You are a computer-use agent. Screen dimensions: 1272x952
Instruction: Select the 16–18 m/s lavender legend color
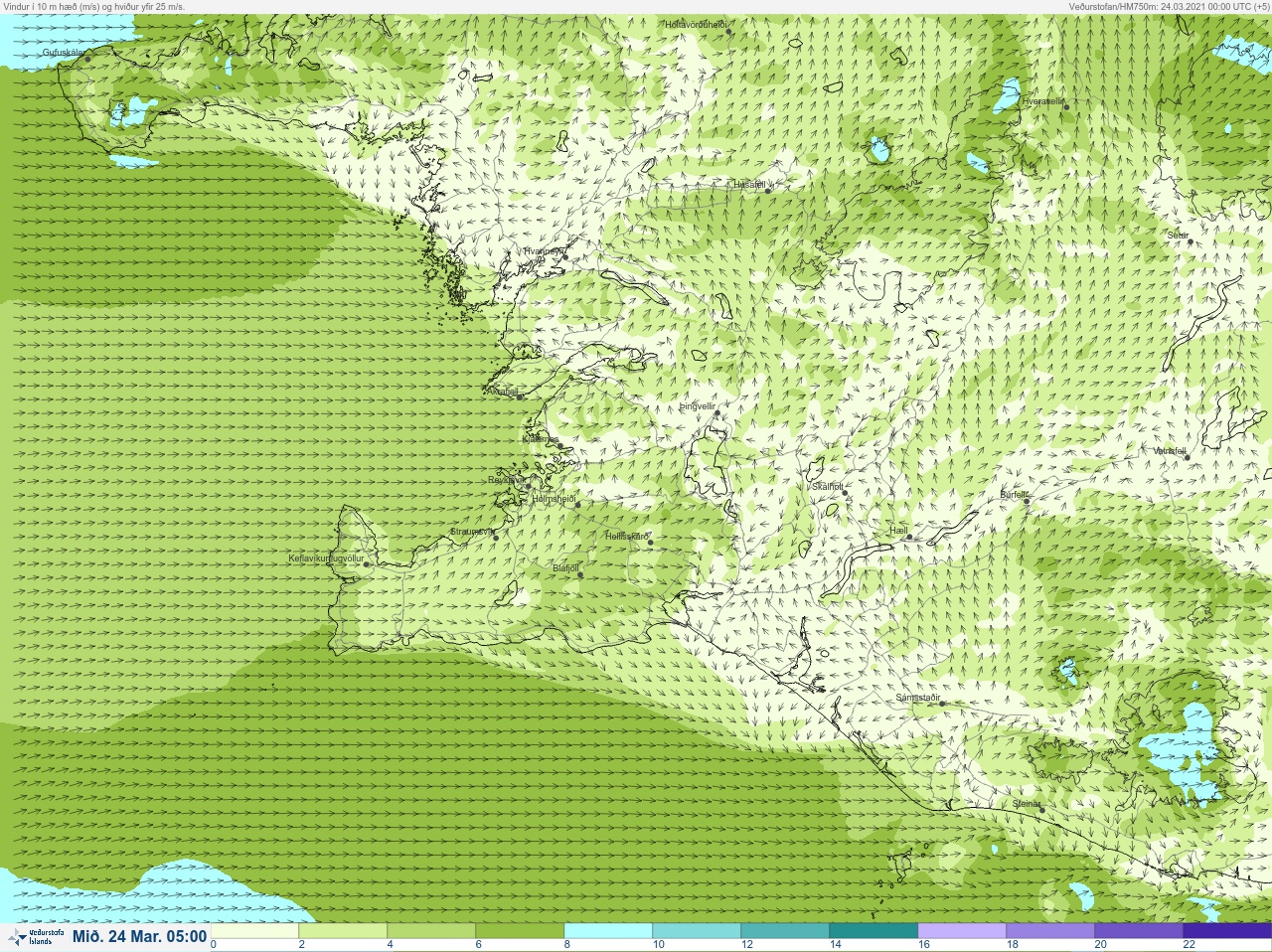coord(962,931)
